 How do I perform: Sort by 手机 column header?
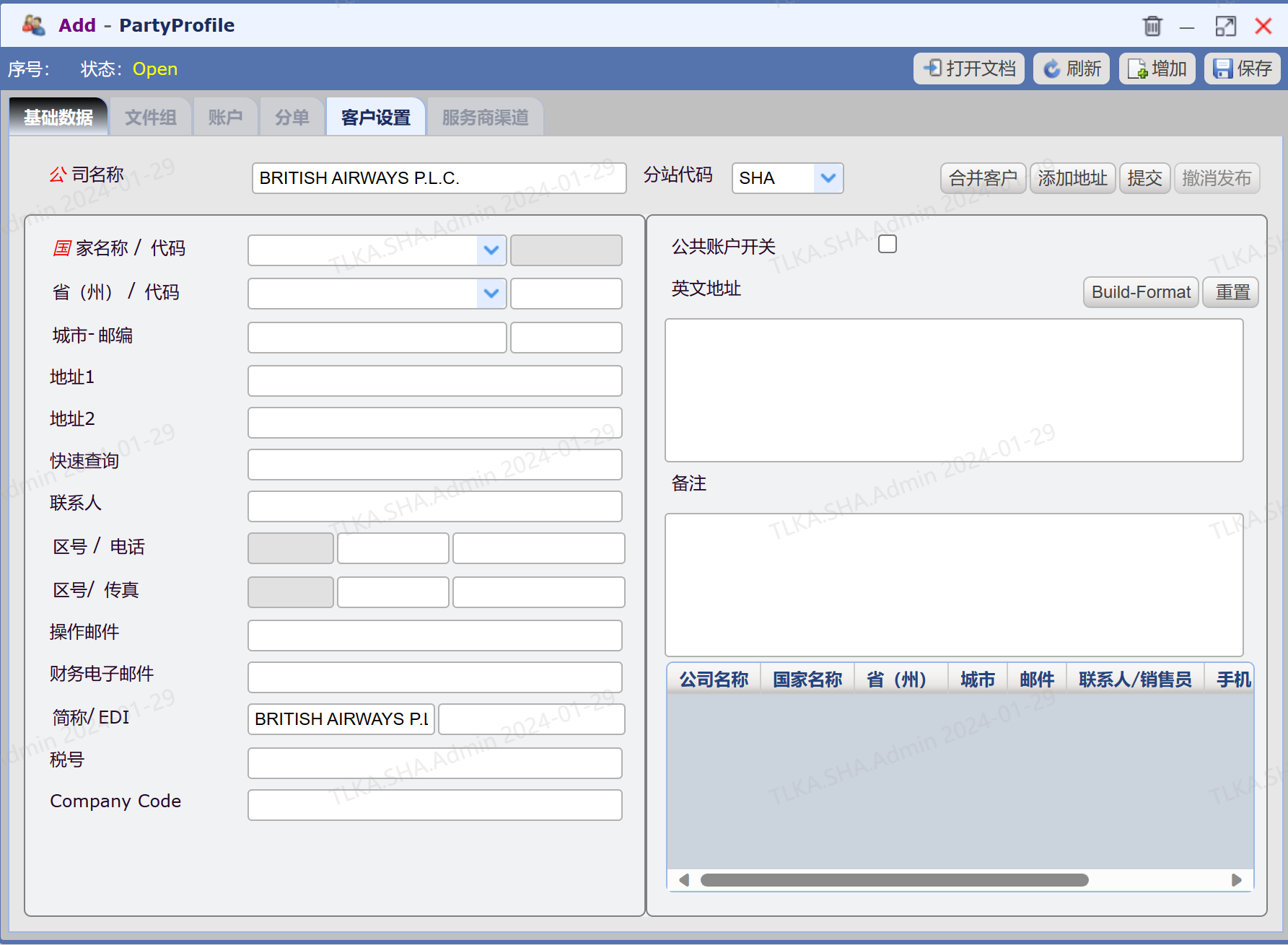pos(1231,680)
